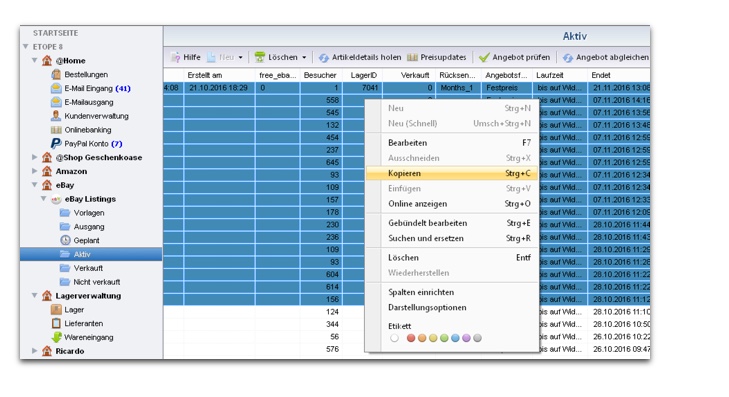Click Artikeldetails holen refresh icon
The height and width of the screenshot is (397, 729).
click(x=324, y=58)
